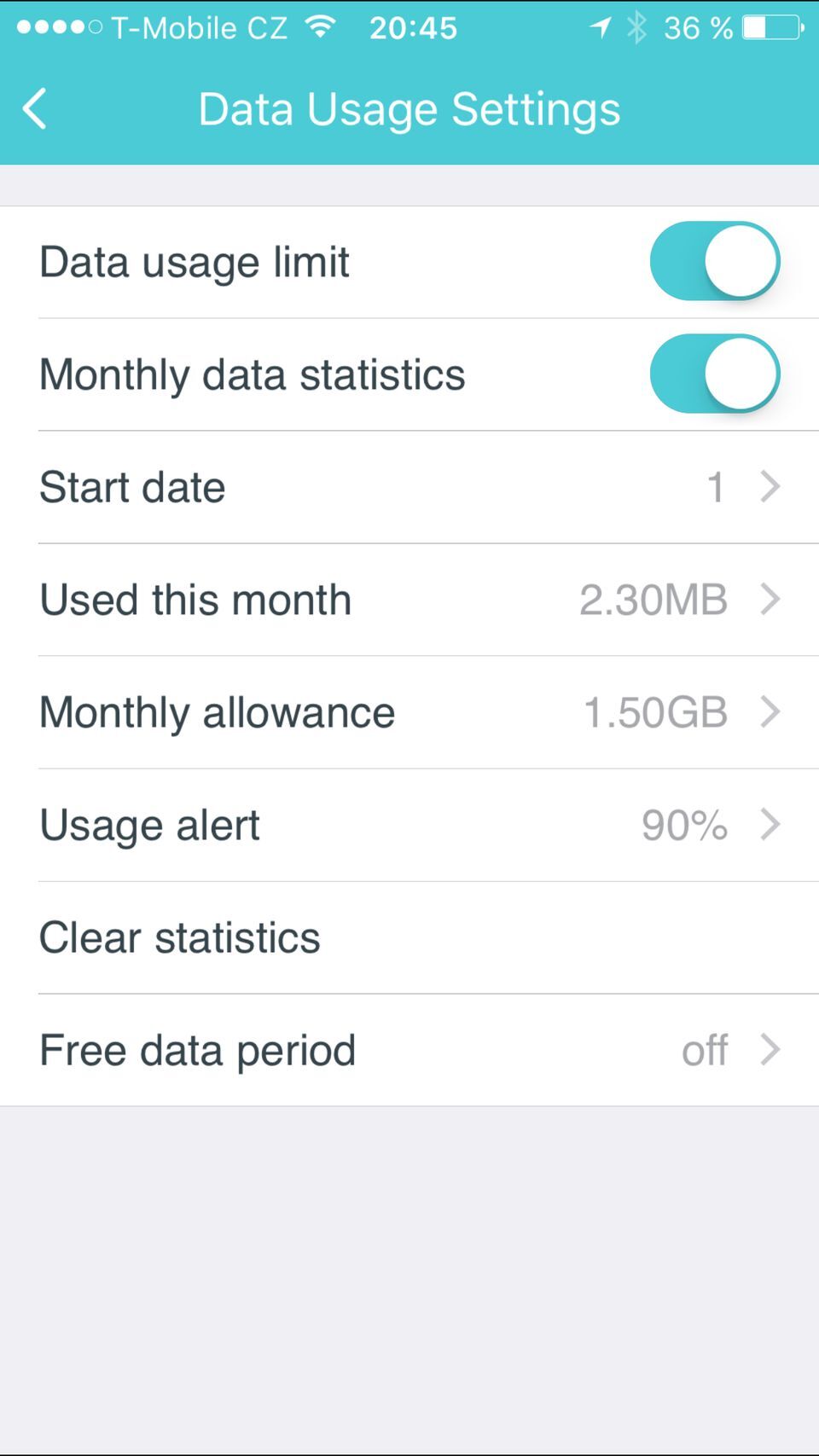Viewport: 819px width, 1456px height.
Task: Tap the 20:45 clock in status bar
Action: tap(414, 28)
